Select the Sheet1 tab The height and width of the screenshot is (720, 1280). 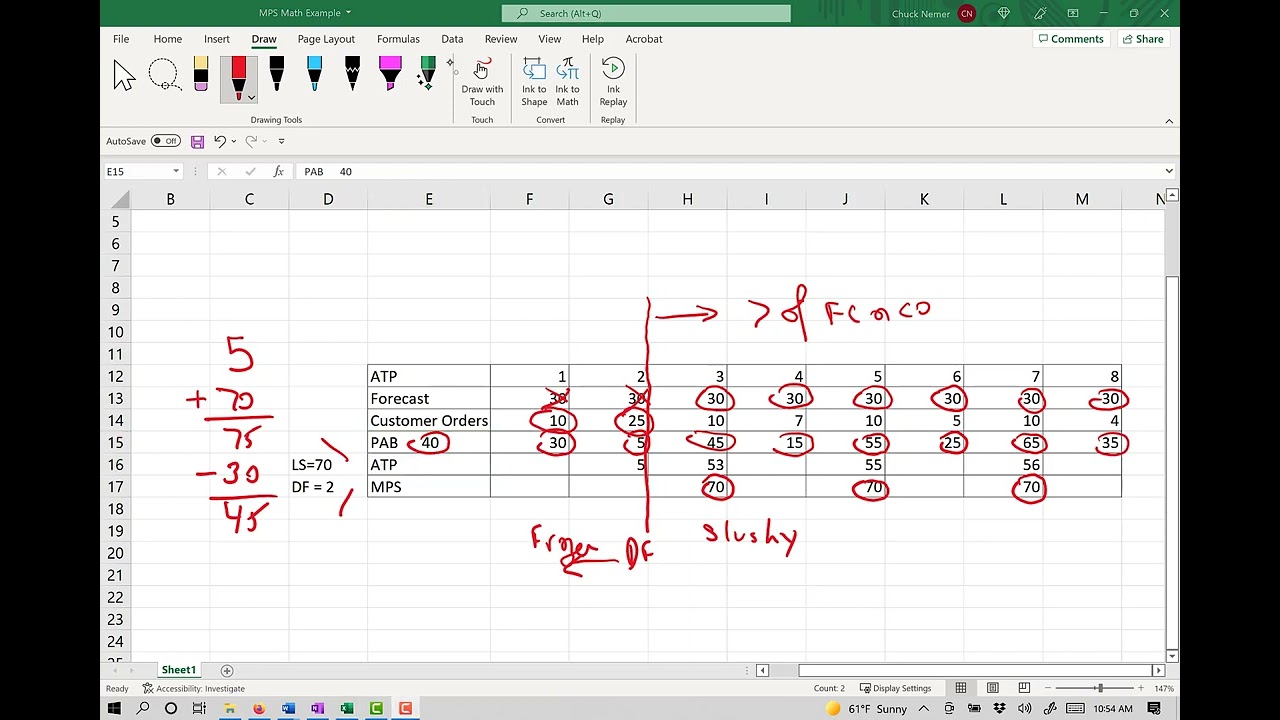click(179, 670)
